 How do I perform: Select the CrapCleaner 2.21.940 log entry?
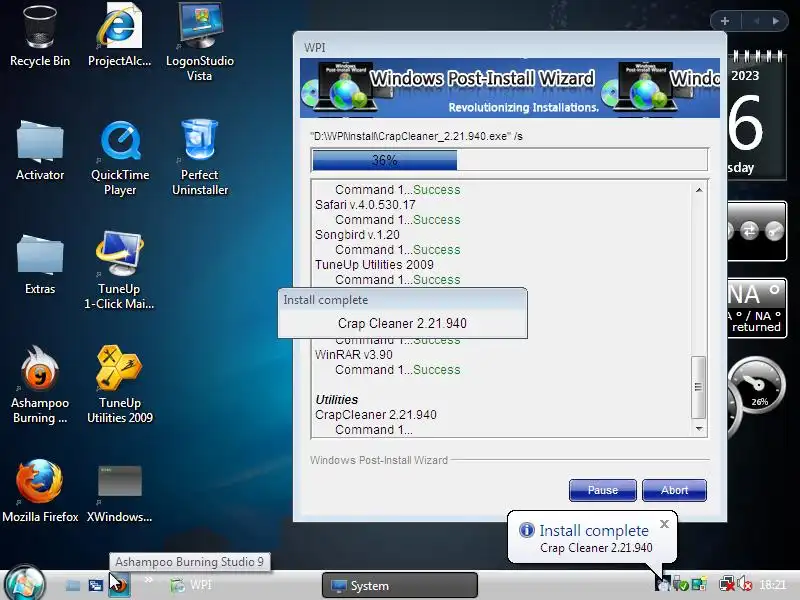tap(376, 415)
